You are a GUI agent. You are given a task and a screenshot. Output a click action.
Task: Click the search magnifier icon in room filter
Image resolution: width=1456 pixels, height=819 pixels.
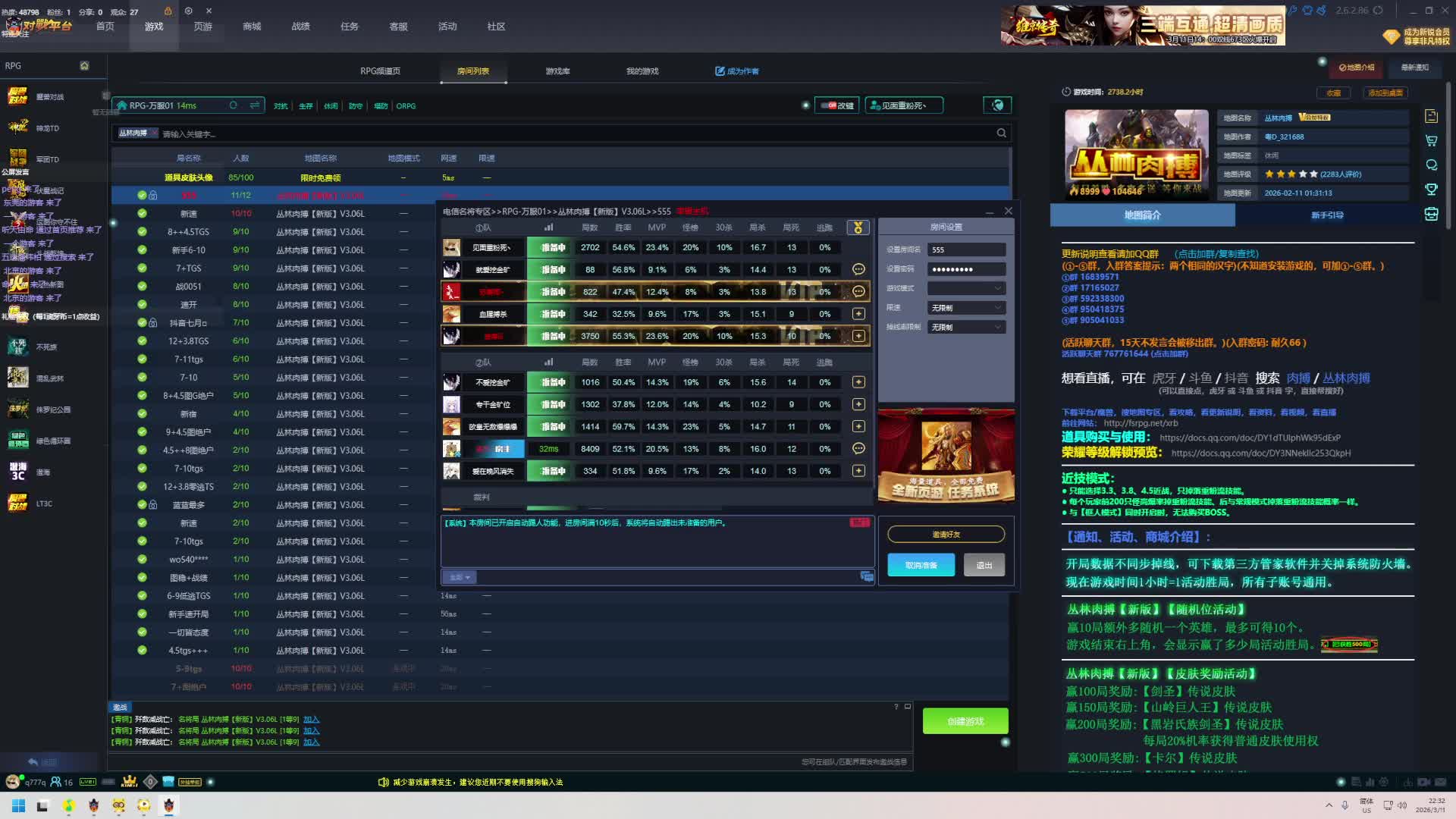point(1001,133)
